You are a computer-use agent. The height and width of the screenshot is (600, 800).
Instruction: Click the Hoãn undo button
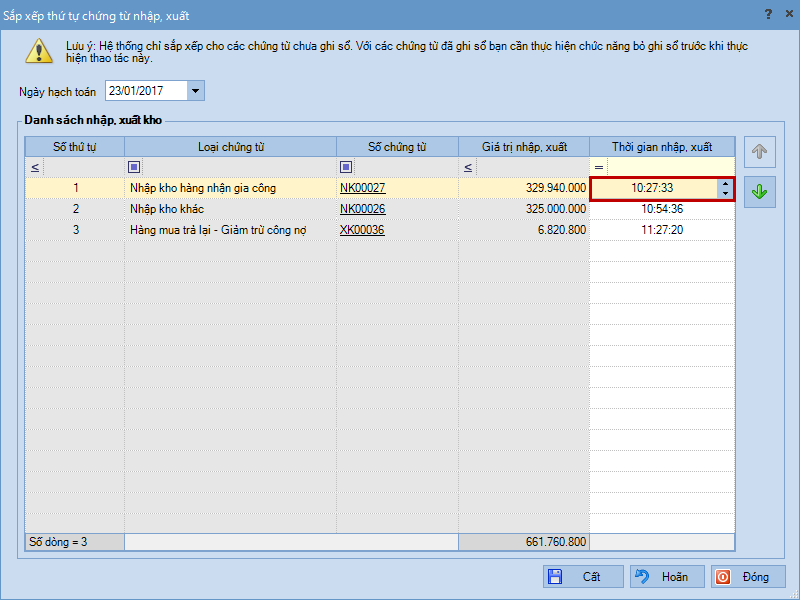(x=665, y=577)
